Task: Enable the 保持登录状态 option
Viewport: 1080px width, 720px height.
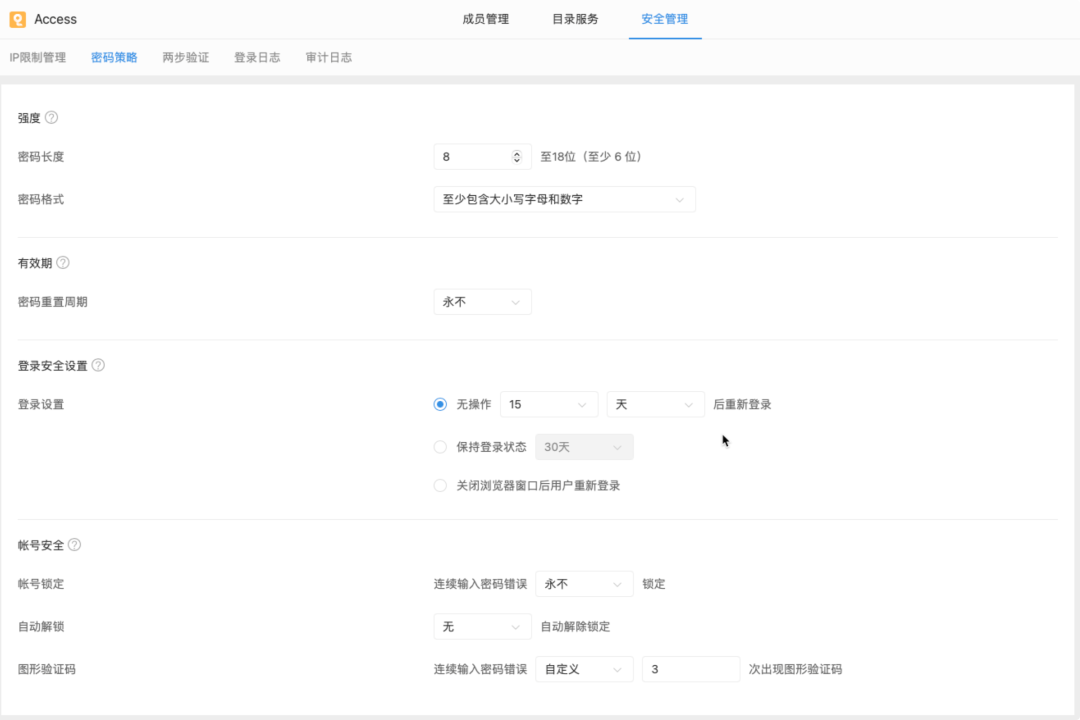Action: coord(440,447)
